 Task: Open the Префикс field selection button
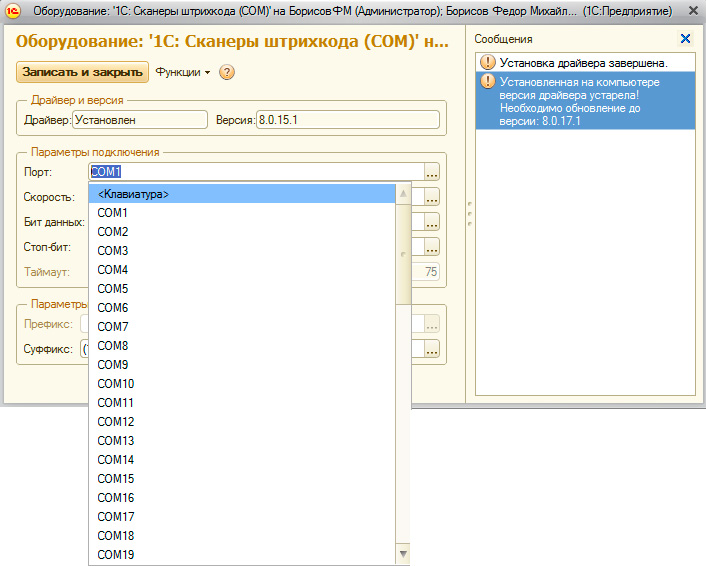click(x=432, y=324)
